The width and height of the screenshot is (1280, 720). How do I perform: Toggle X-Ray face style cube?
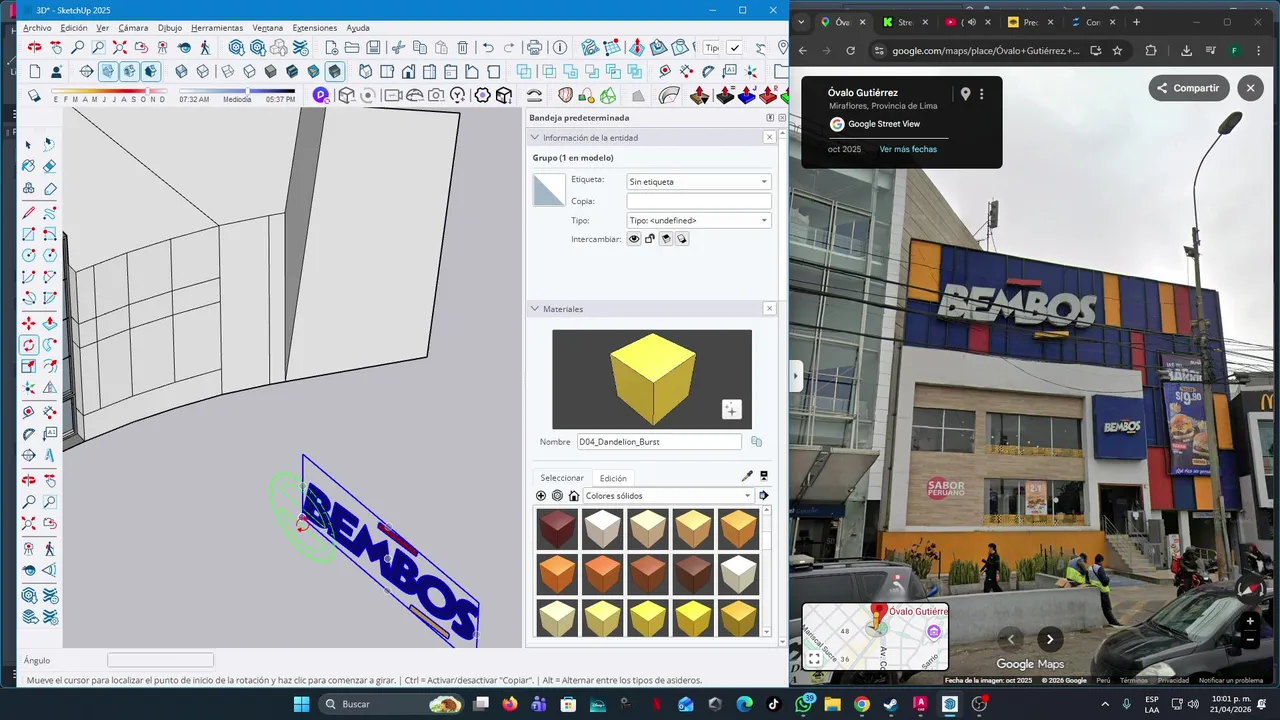click(182, 71)
